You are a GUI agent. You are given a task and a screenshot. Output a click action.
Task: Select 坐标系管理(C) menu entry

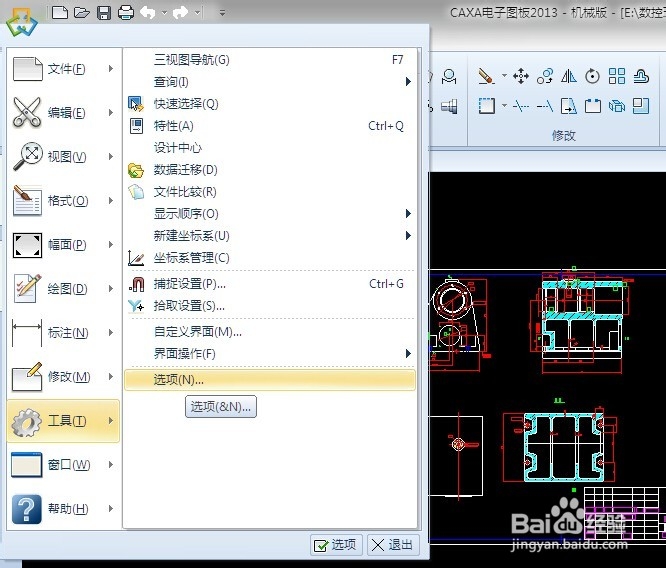[270, 258]
